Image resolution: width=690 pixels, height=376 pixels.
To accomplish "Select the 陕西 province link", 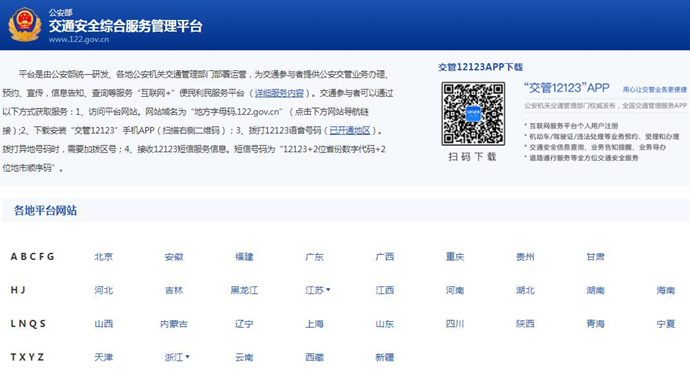I will [x=525, y=324].
